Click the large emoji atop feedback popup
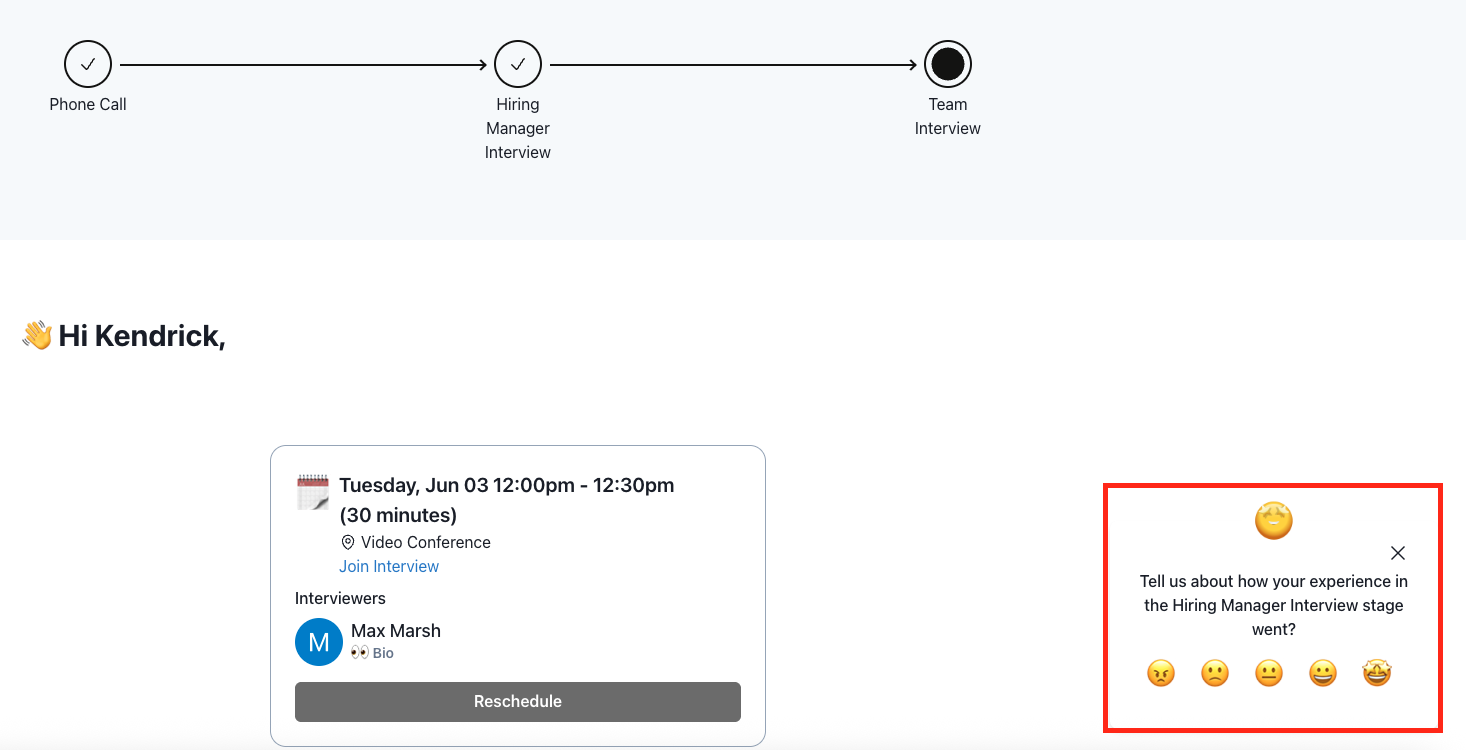1466x750 pixels. [1274, 520]
